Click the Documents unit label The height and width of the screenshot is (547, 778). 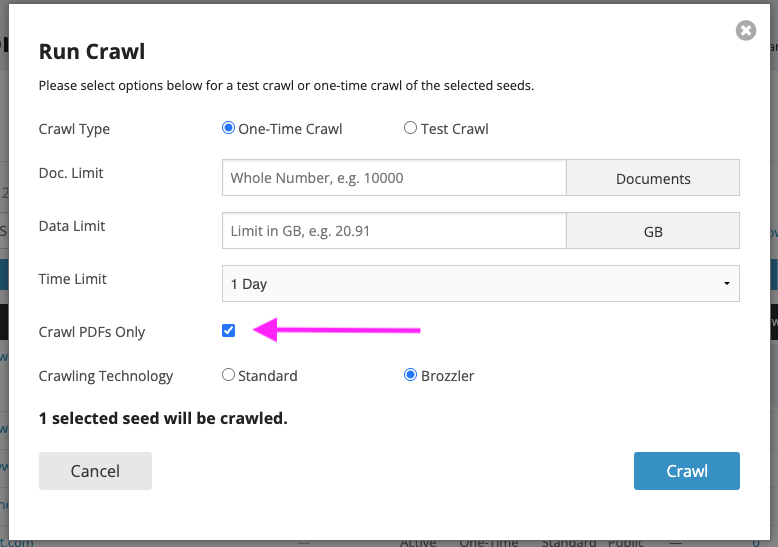[x=653, y=178]
